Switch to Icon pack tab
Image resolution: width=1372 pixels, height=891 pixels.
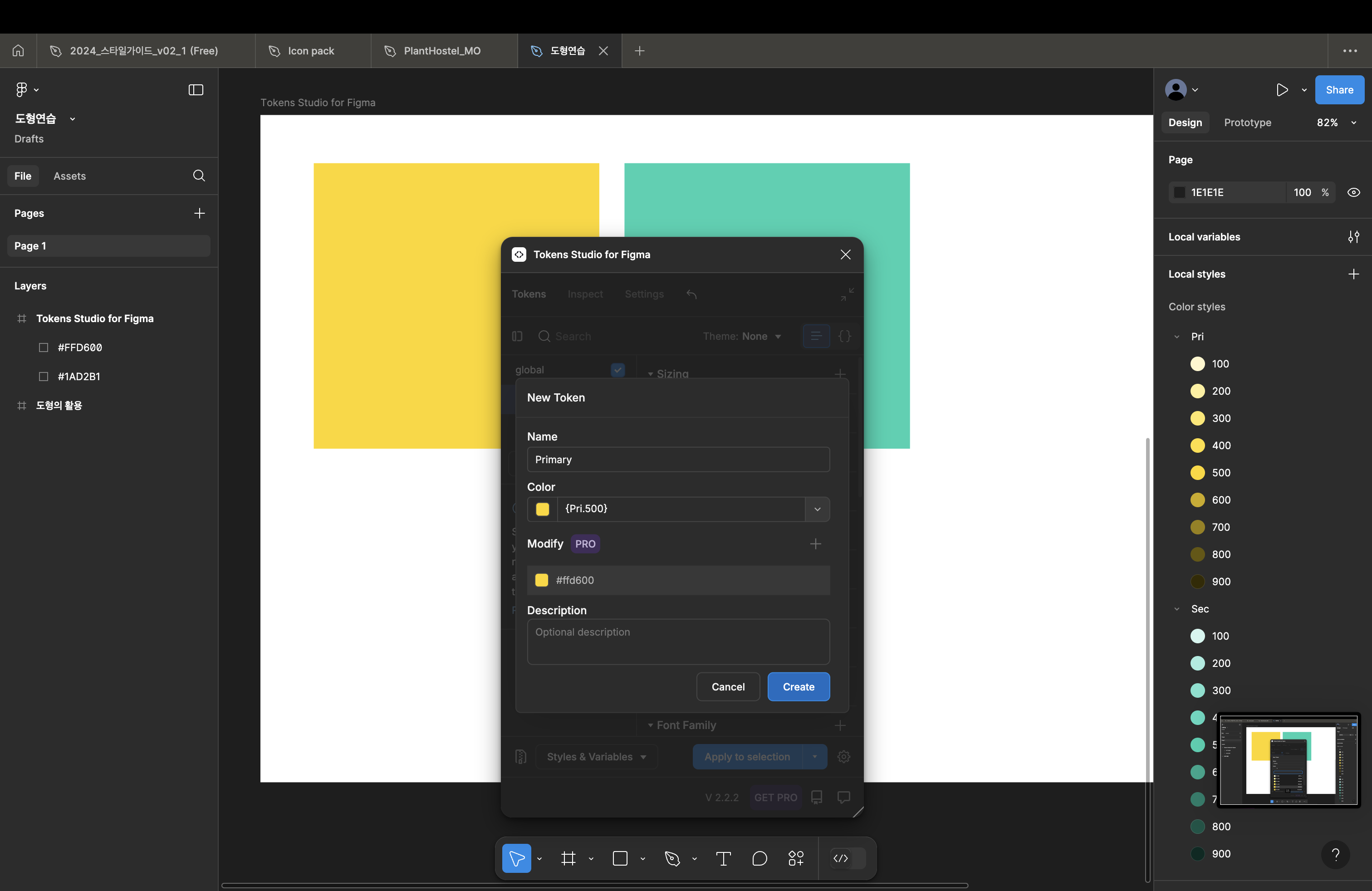(313, 51)
